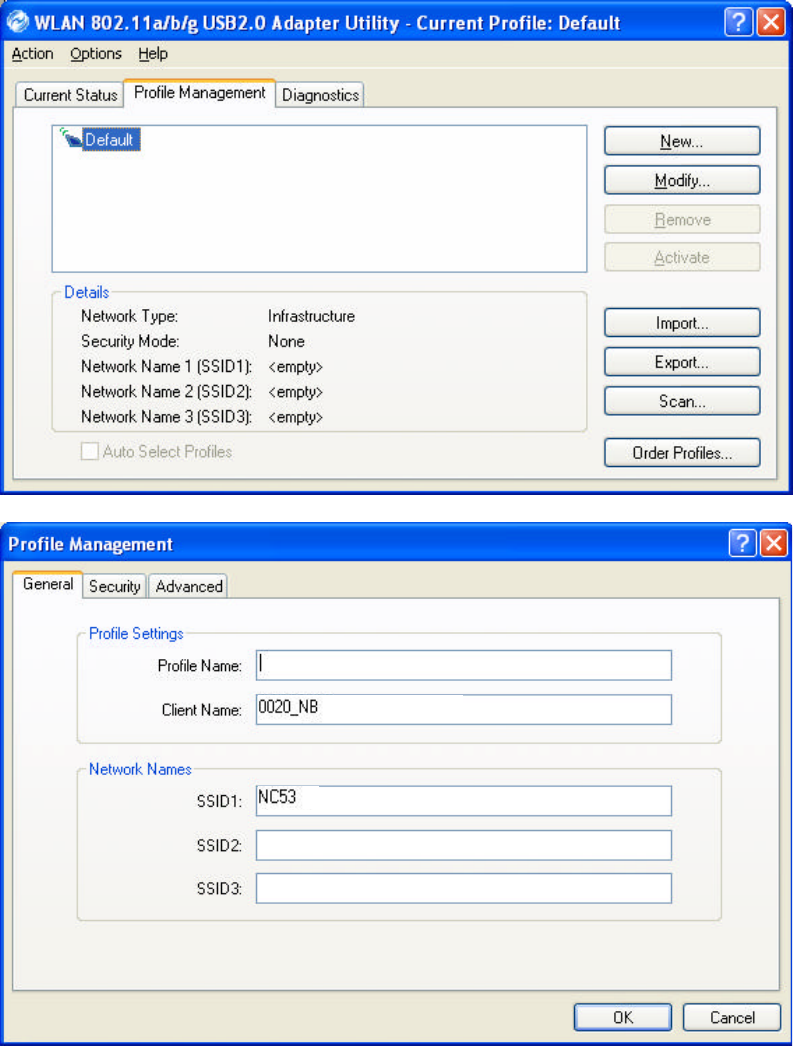The image size is (793, 1046).
Task: Click the Network Name 2 (SSID2) label
Action: (x=166, y=392)
